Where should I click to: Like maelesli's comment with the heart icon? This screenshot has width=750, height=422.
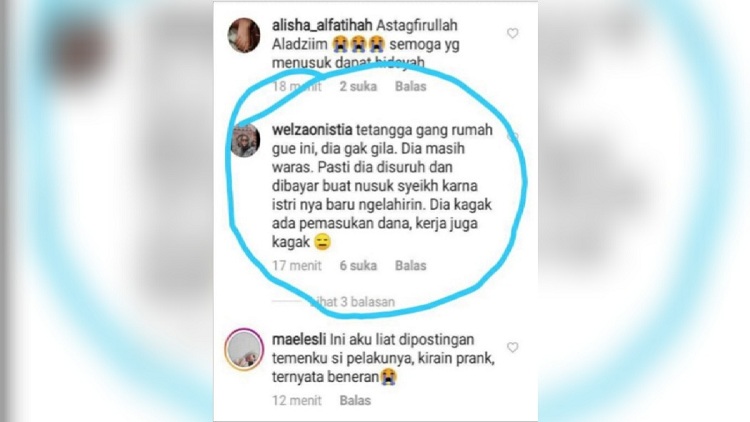pyautogui.click(x=512, y=347)
